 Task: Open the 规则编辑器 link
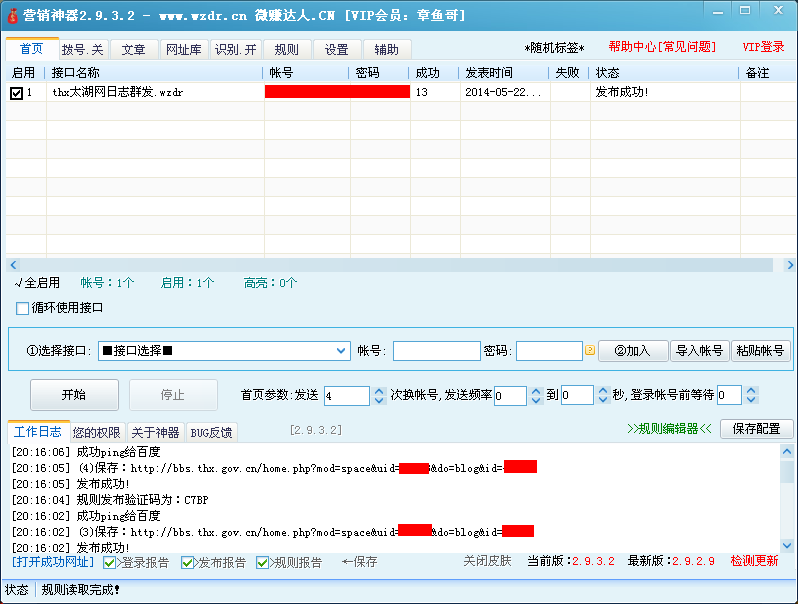pos(669,429)
